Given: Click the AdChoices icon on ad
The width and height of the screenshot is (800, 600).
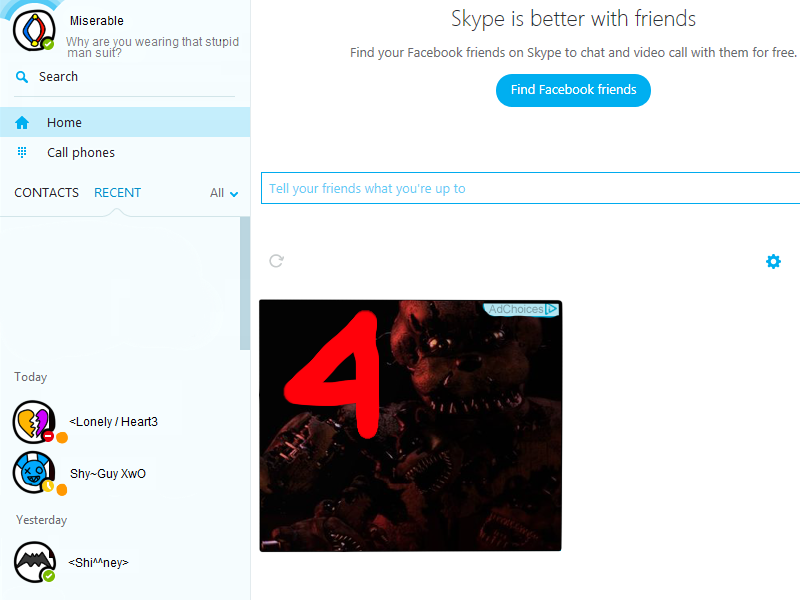Looking at the screenshot, I should 551,310.
